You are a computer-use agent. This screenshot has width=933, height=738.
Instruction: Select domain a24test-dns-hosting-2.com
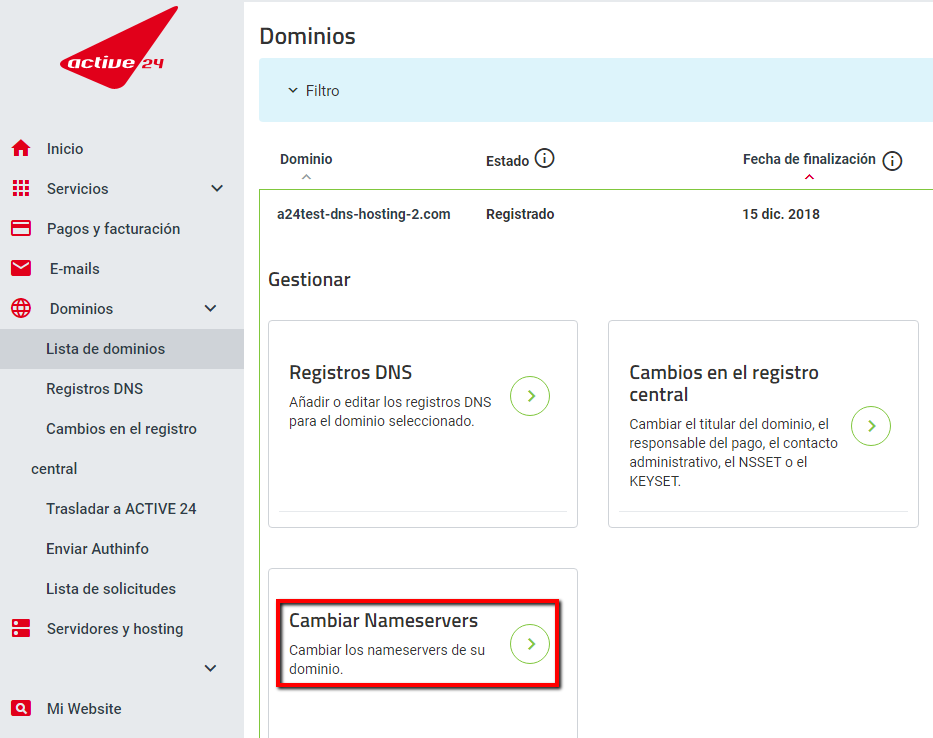(x=364, y=214)
